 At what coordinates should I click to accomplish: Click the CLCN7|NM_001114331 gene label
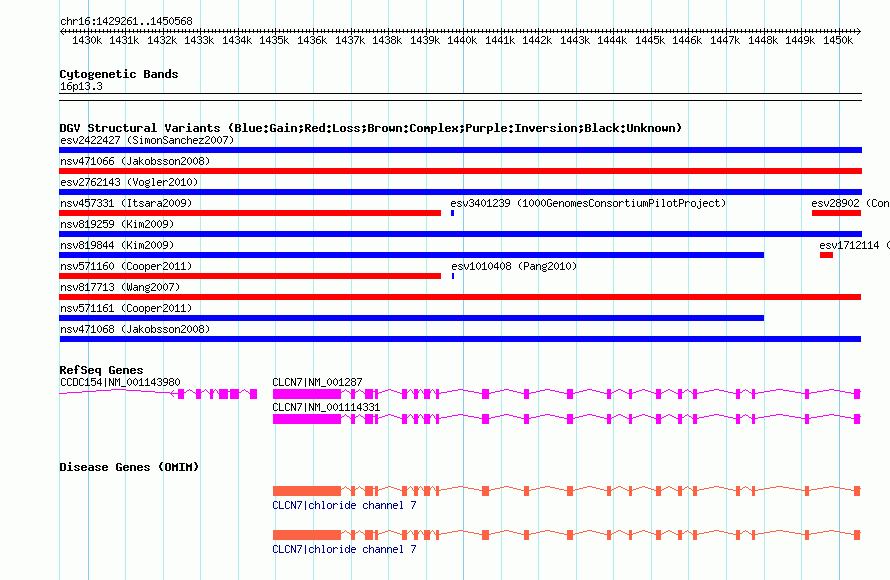pos(326,407)
